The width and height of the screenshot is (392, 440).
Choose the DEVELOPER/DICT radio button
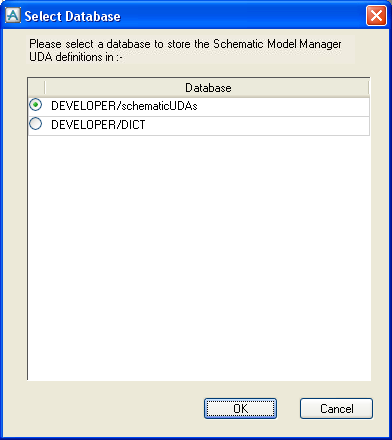point(35,124)
